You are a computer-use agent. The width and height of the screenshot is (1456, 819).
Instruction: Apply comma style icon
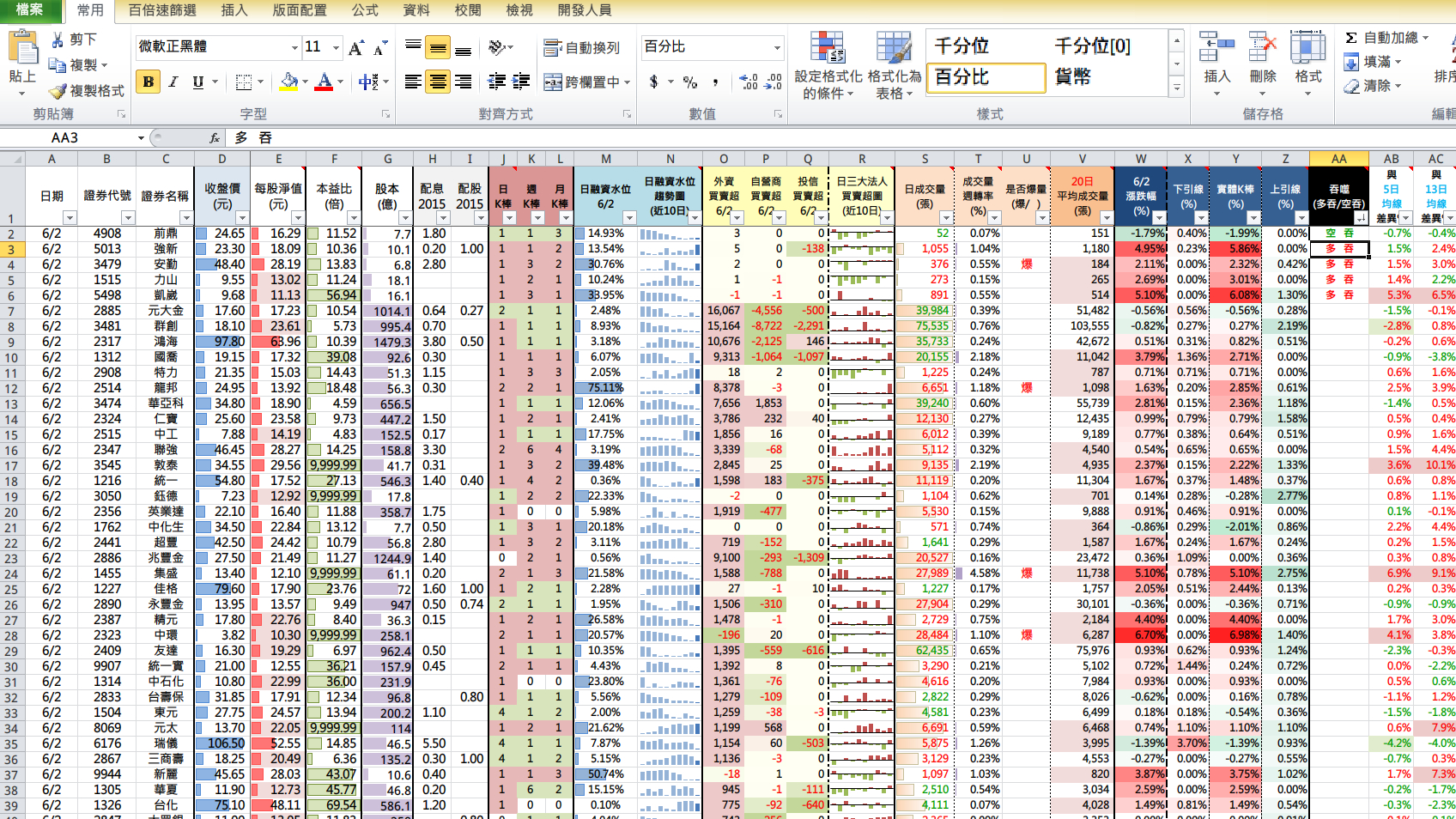point(715,82)
